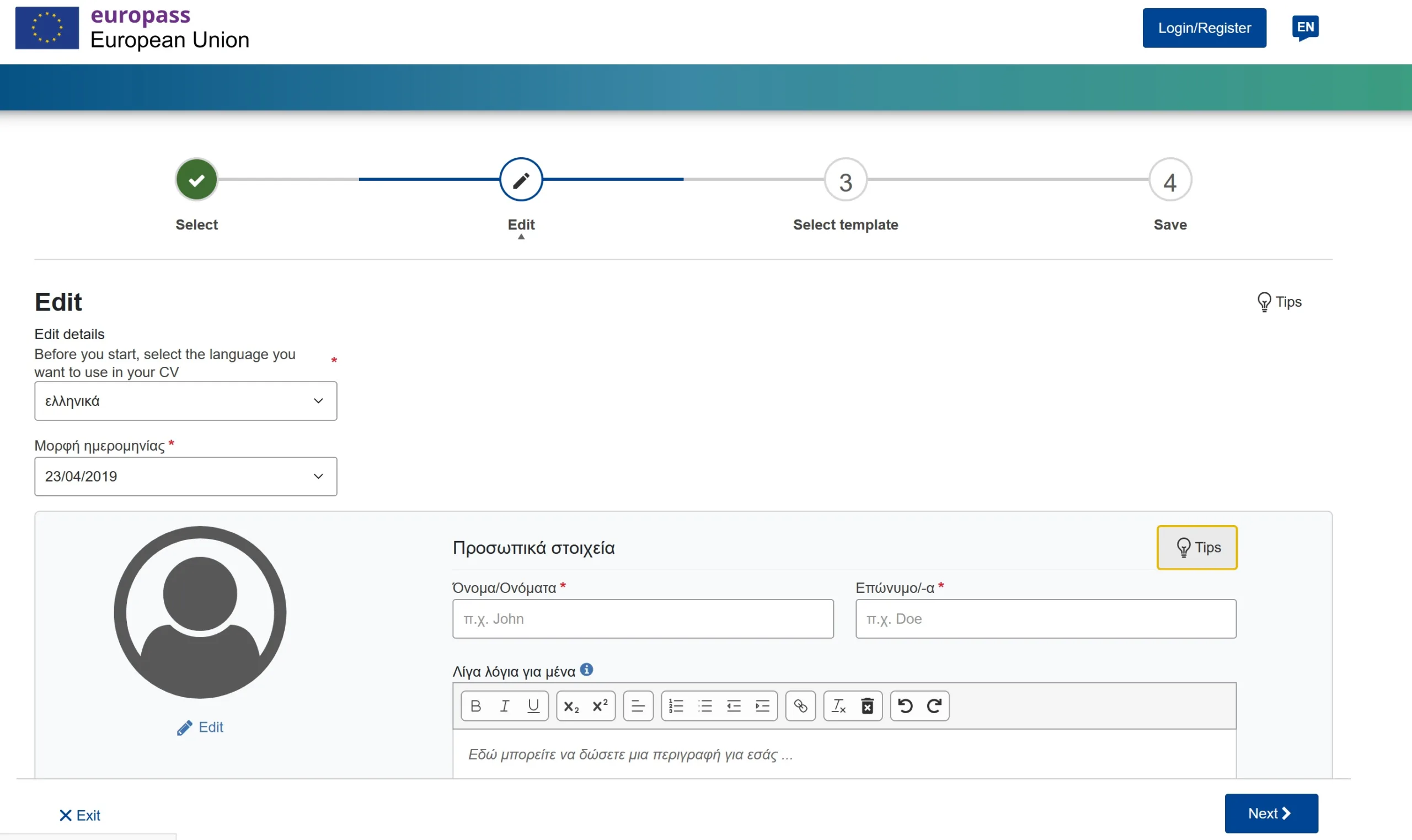Click Login/Register button
The width and height of the screenshot is (1412, 840).
(1204, 28)
